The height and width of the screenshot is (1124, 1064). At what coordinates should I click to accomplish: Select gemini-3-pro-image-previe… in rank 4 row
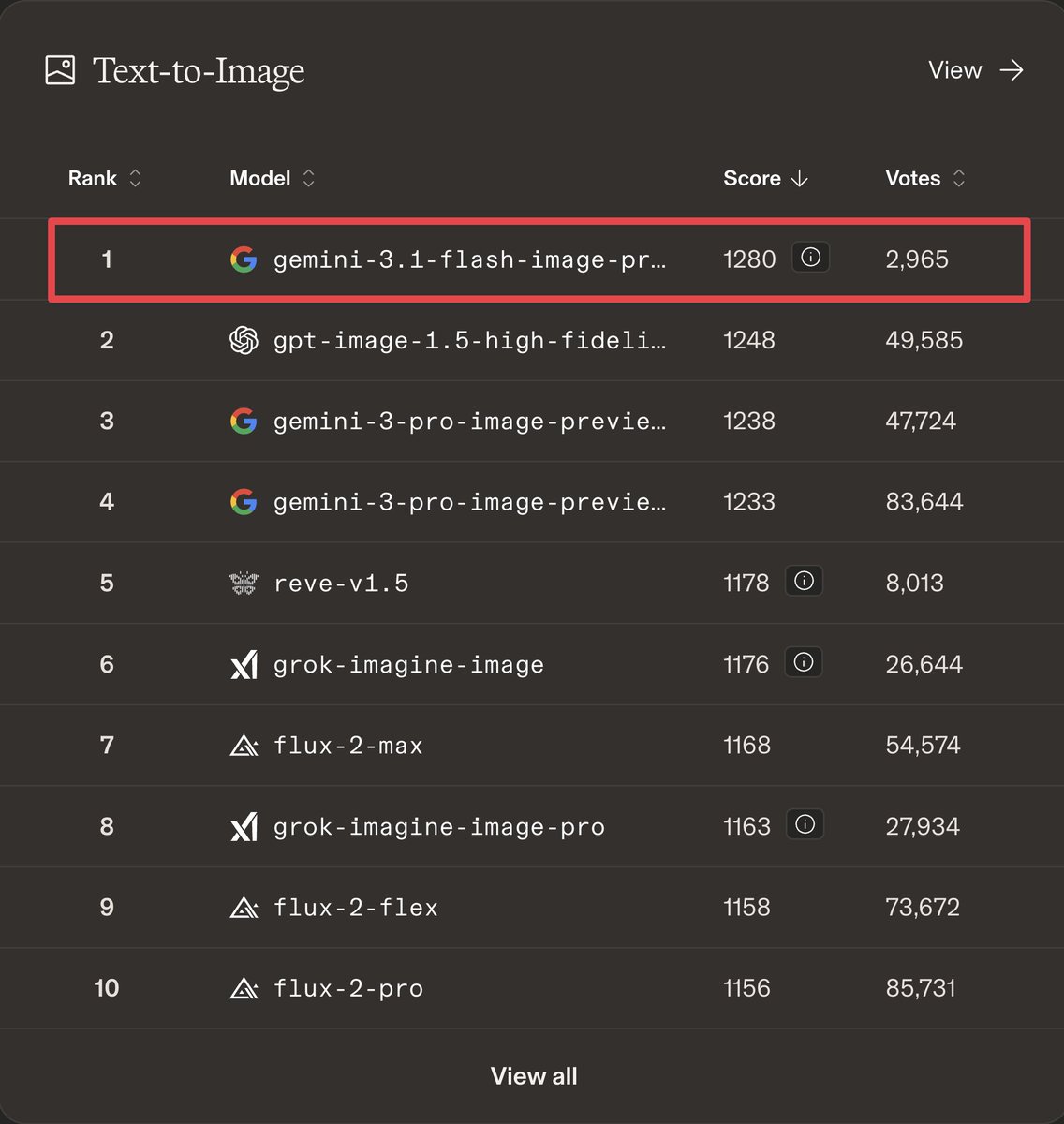(x=469, y=502)
